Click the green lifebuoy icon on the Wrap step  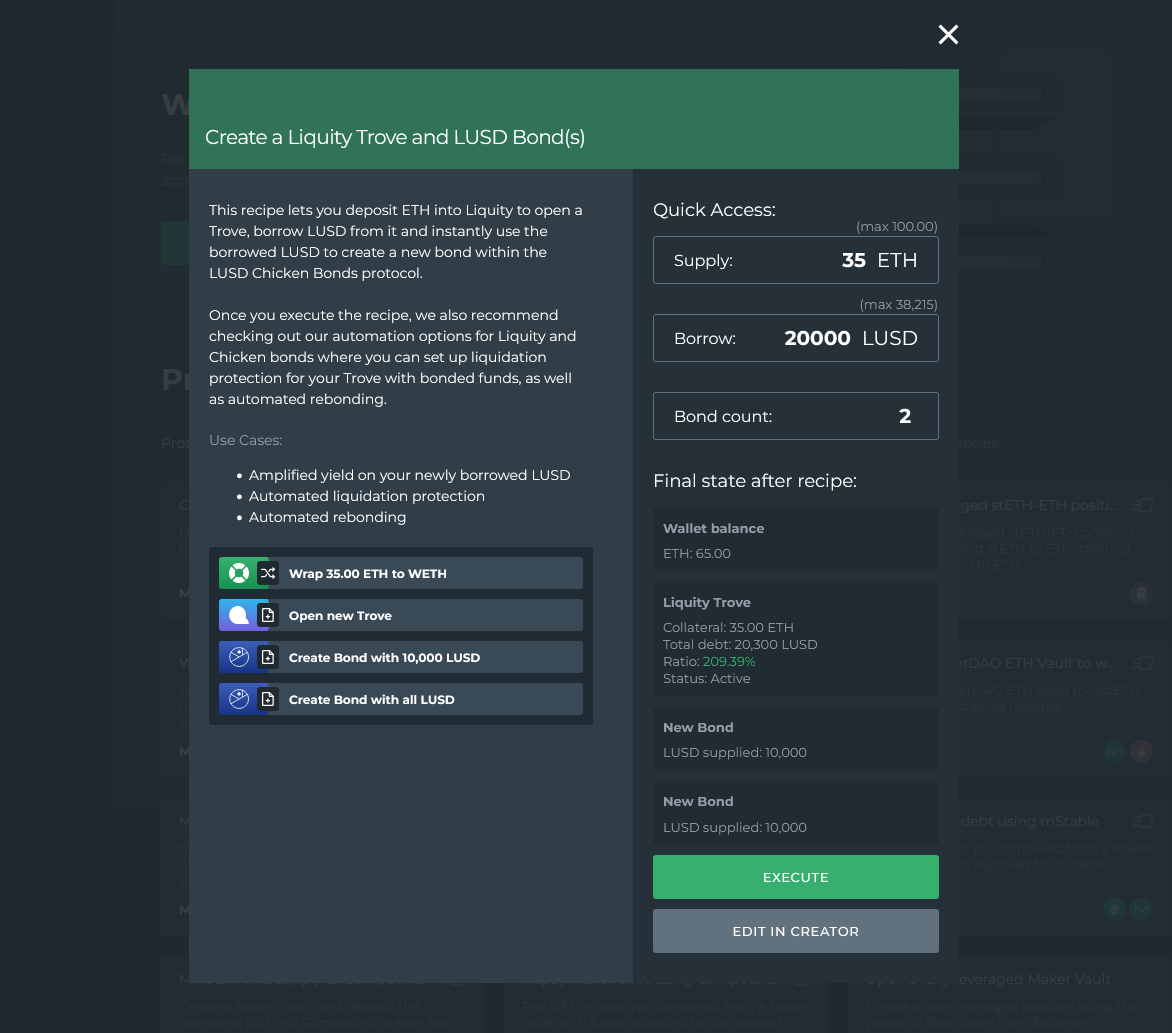238,573
